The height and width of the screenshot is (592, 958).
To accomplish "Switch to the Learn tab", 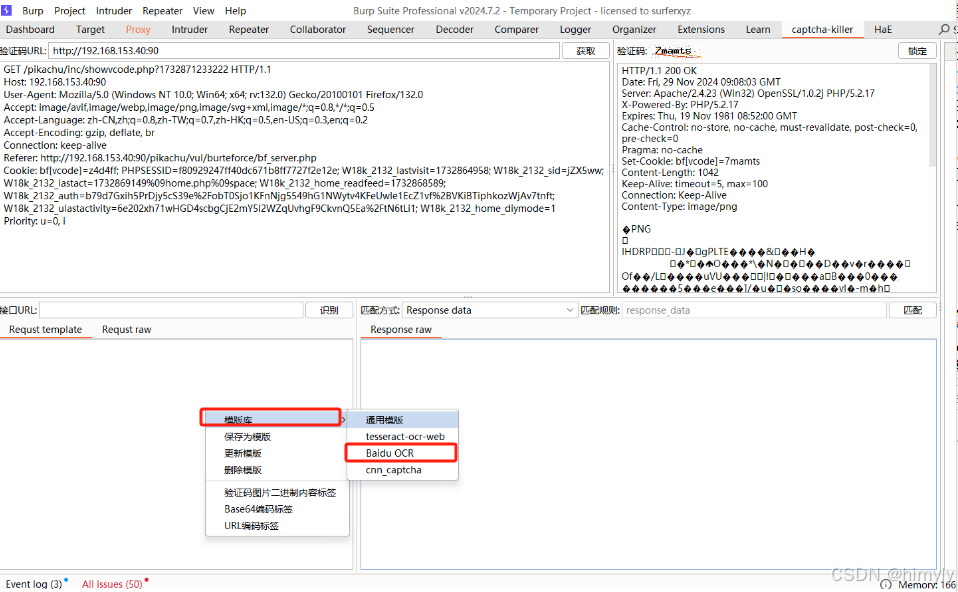I will point(758,29).
